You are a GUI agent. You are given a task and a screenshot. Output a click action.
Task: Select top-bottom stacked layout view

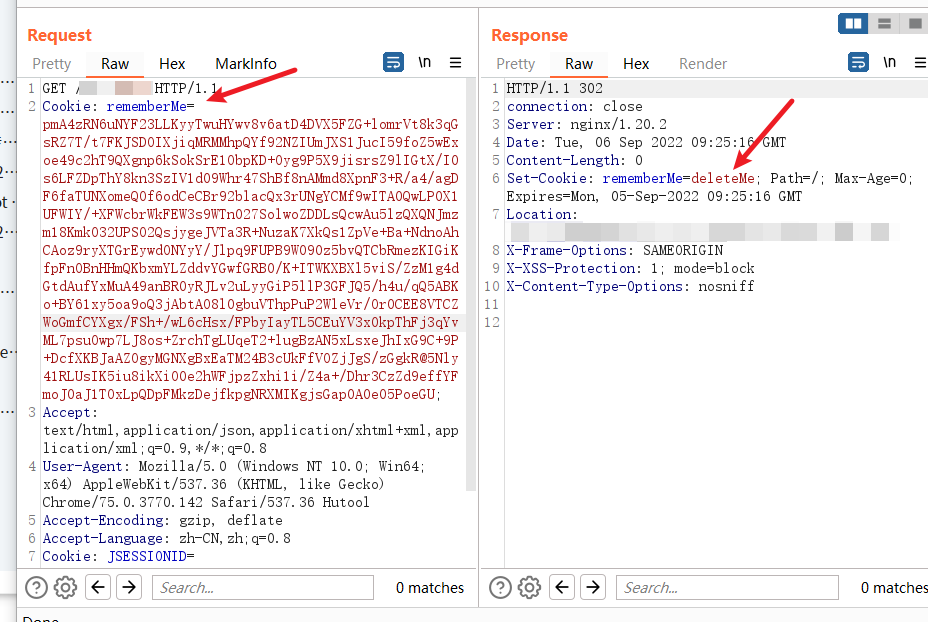[884, 24]
